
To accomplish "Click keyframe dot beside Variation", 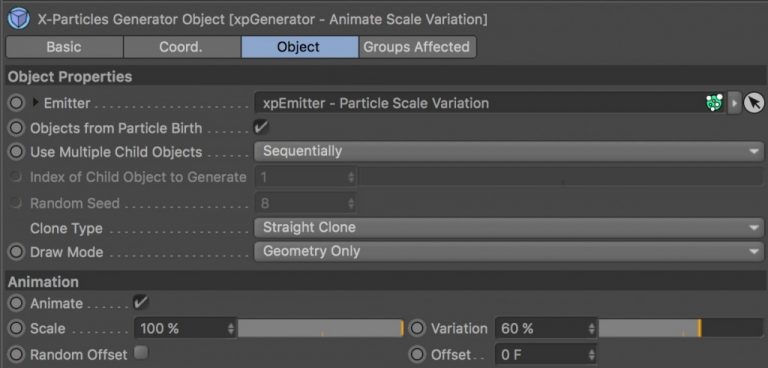I will [417, 328].
